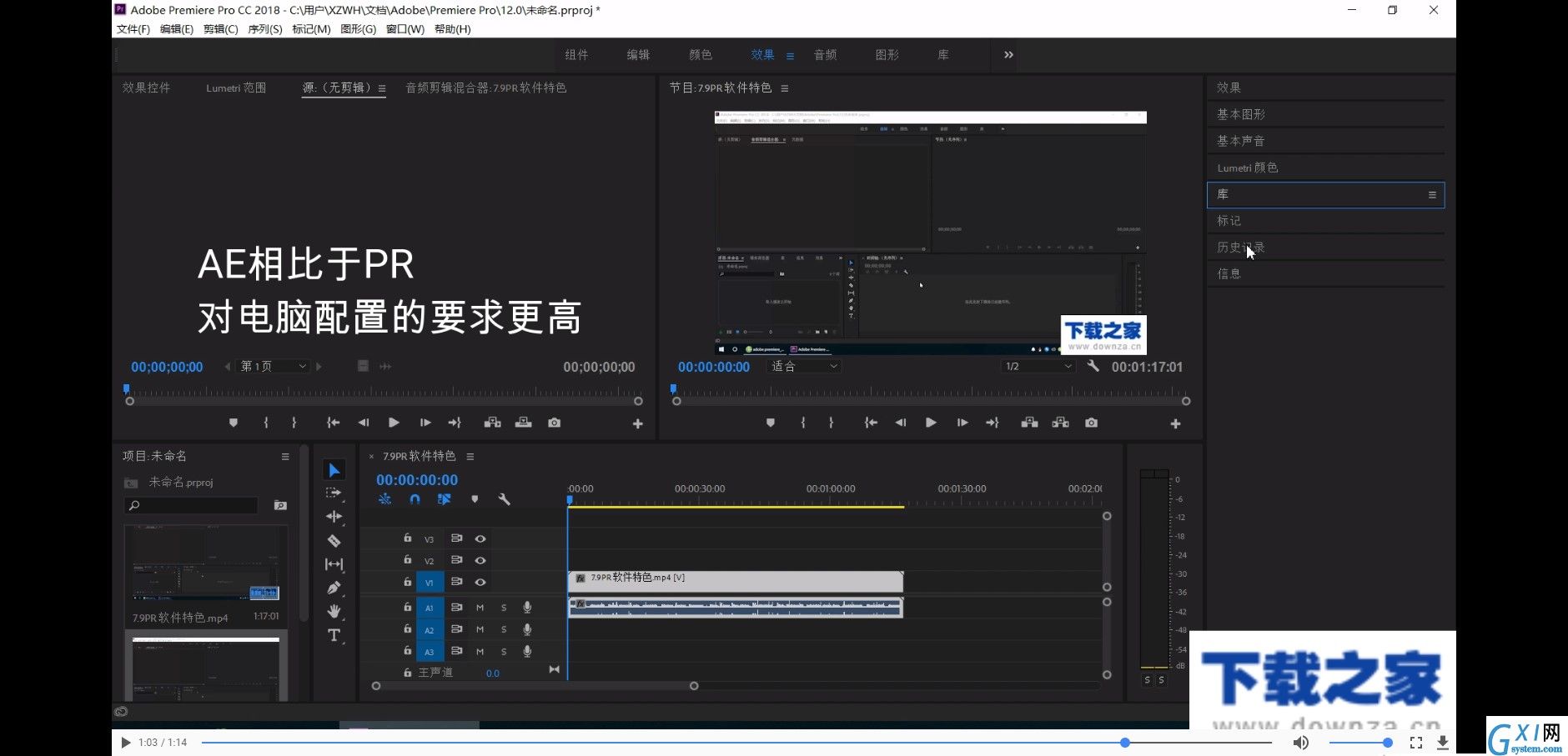Click timeline timecode 00:00:00:00

pyautogui.click(x=417, y=480)
